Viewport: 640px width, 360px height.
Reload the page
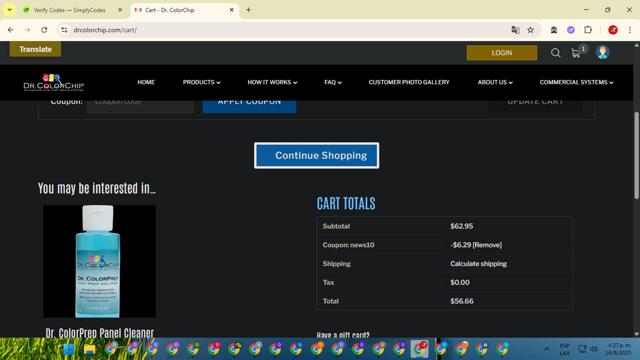[44, 30]
